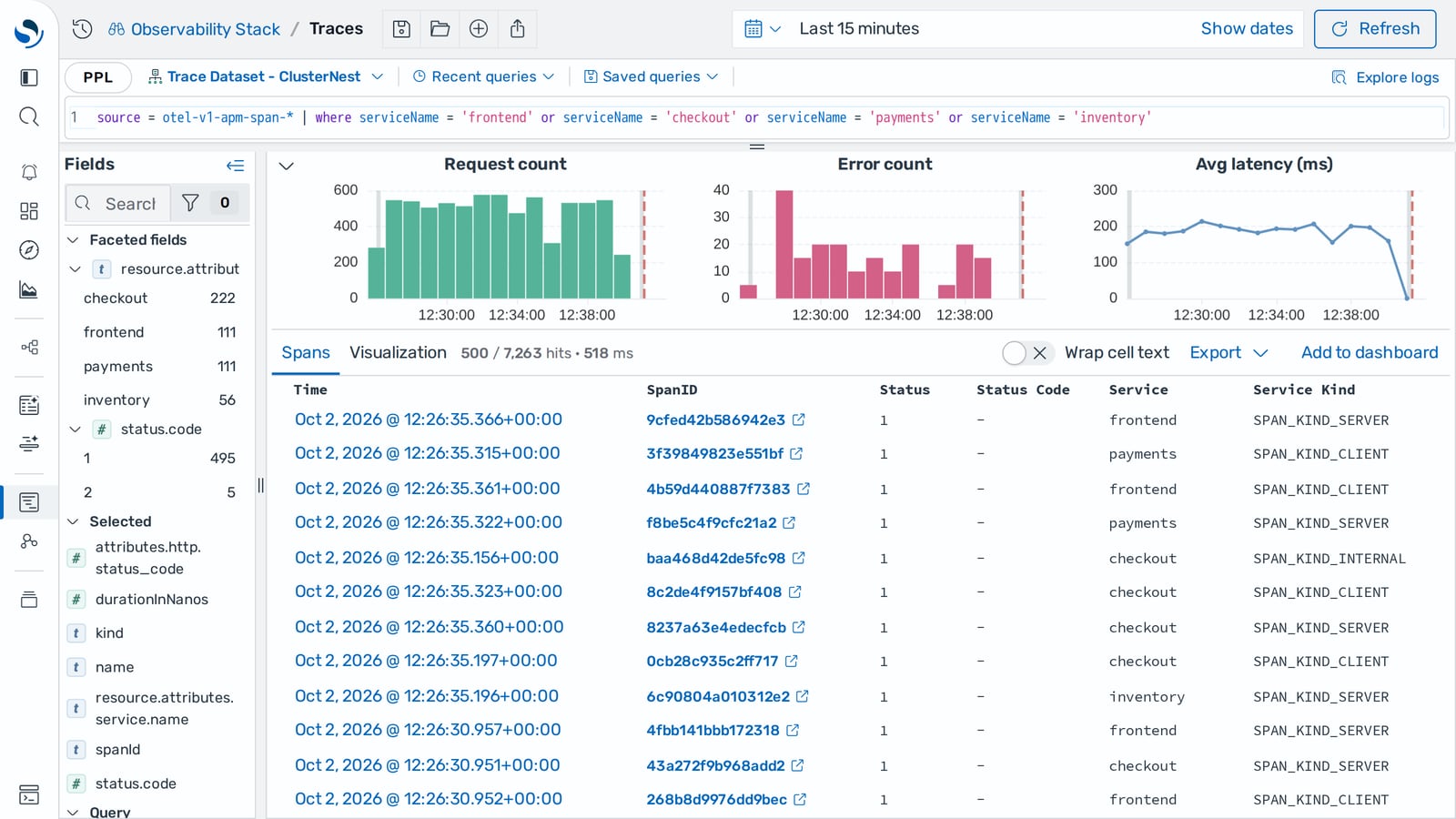
Task: Collapse the Fields panel with arrow icon
Action: click(x=235, y=165)
